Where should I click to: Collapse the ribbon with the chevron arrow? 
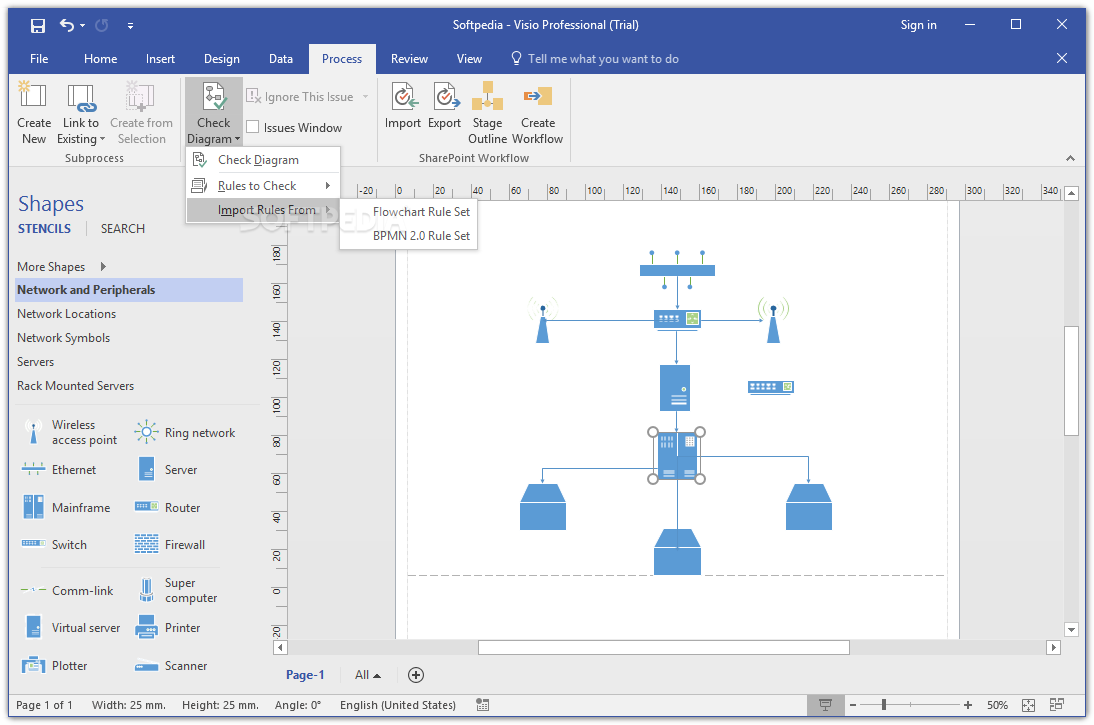click(1070, 158)
